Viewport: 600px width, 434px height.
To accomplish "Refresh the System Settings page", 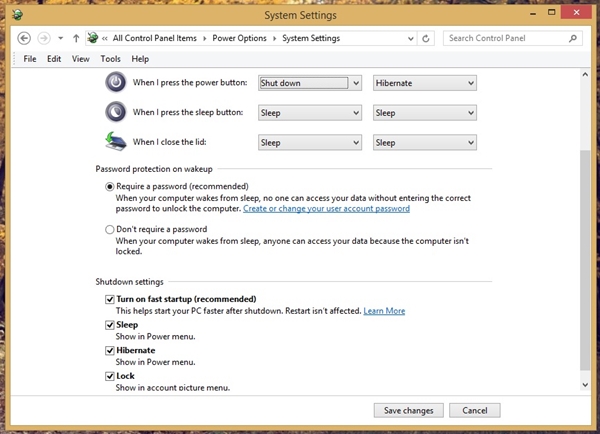I will point(426,38).
